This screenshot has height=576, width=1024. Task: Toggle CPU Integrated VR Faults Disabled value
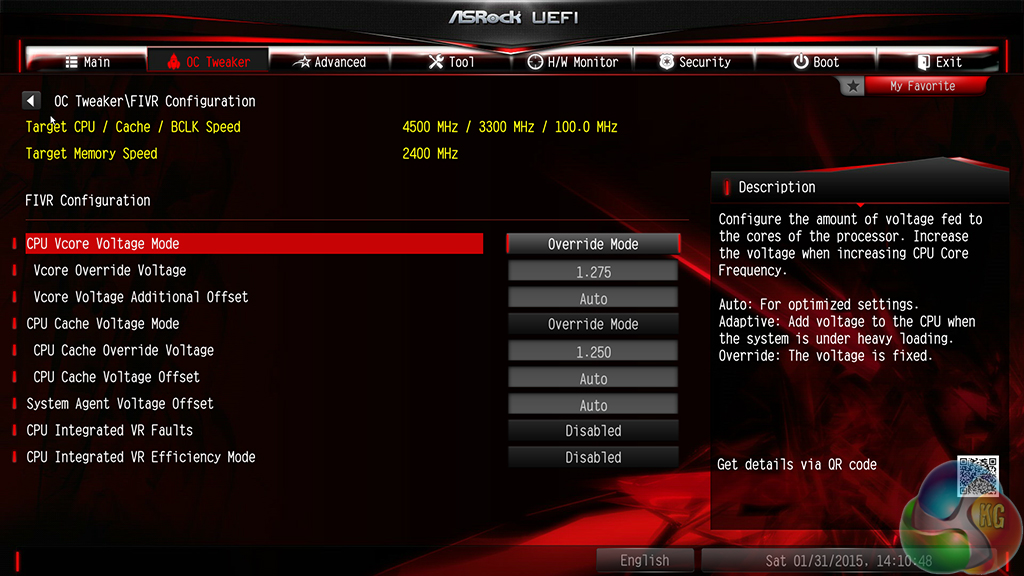(593, 431)
